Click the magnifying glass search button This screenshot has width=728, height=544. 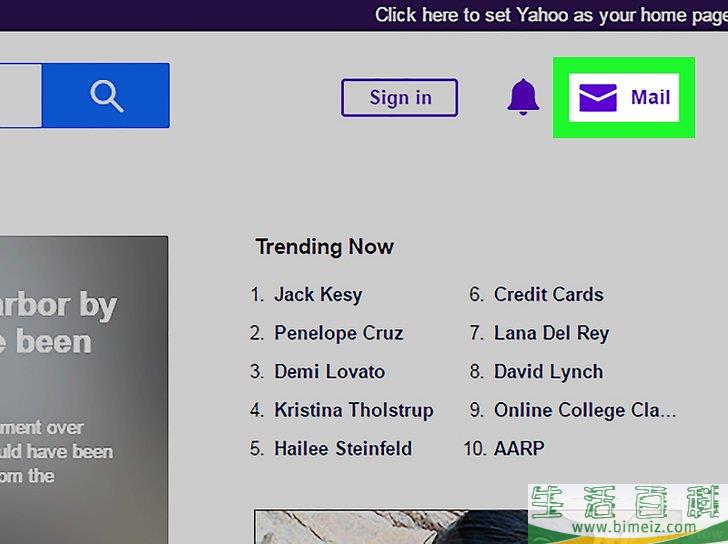(x=106, y=96)
